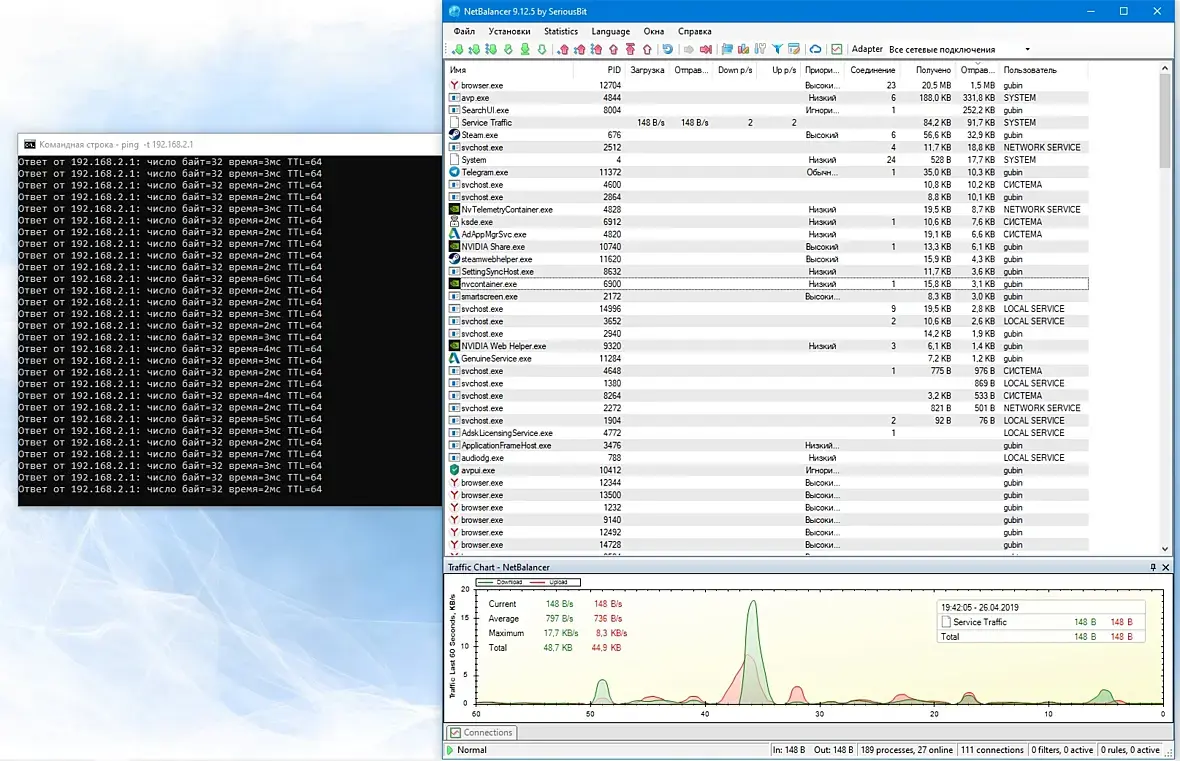The image size is (1180, 761).
Task: Open bar chart statistics toolbar icon
Action: [744, 50]
